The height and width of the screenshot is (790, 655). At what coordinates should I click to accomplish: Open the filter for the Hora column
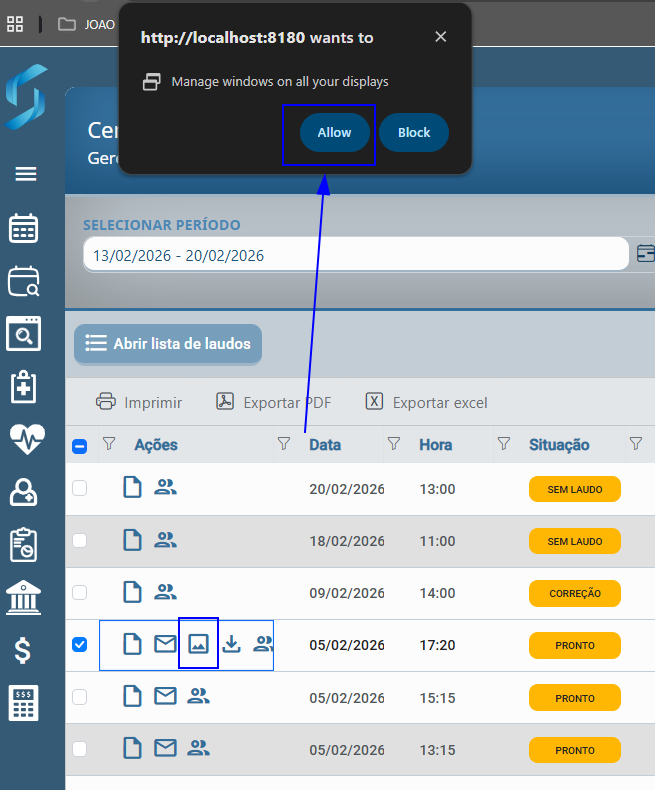[504, 444]
